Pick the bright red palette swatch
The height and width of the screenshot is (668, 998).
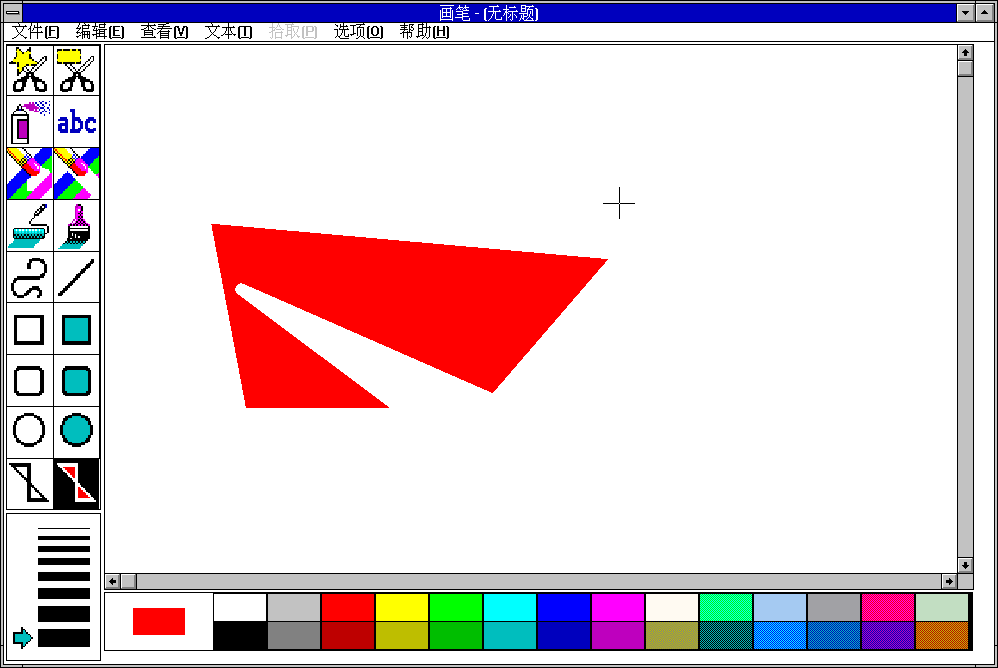pos(348,607)
